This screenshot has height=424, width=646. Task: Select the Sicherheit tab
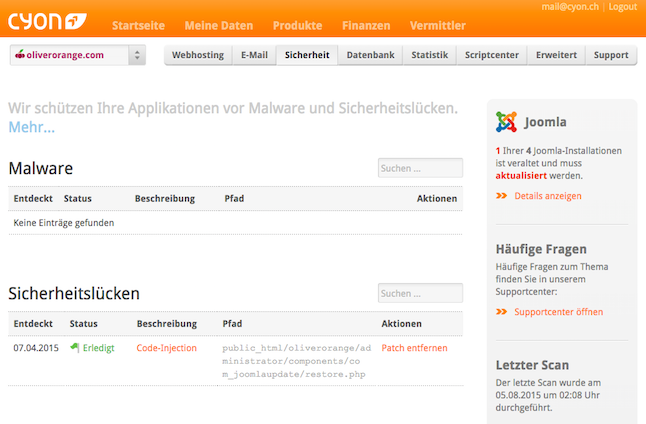[x=307, y=55]
